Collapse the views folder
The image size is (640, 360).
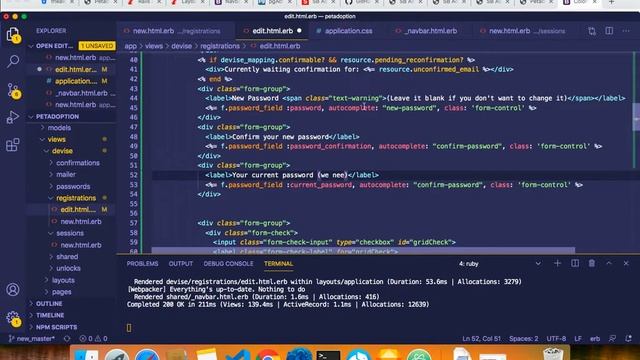pos(57,139)
